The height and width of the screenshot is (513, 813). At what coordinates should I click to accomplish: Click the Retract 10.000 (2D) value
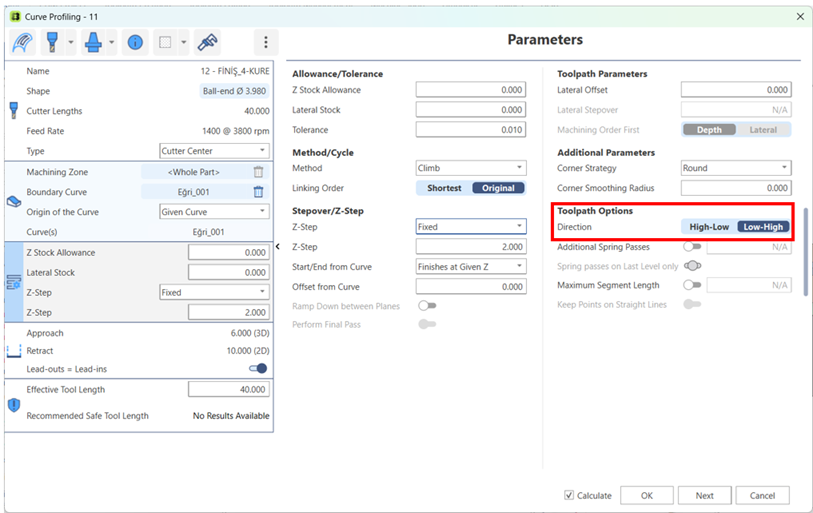[248, 351]
